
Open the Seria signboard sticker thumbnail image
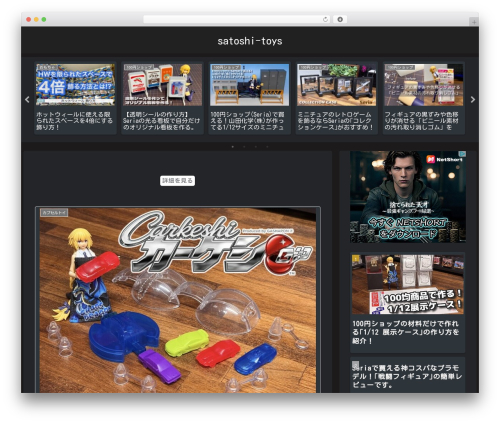162,85
